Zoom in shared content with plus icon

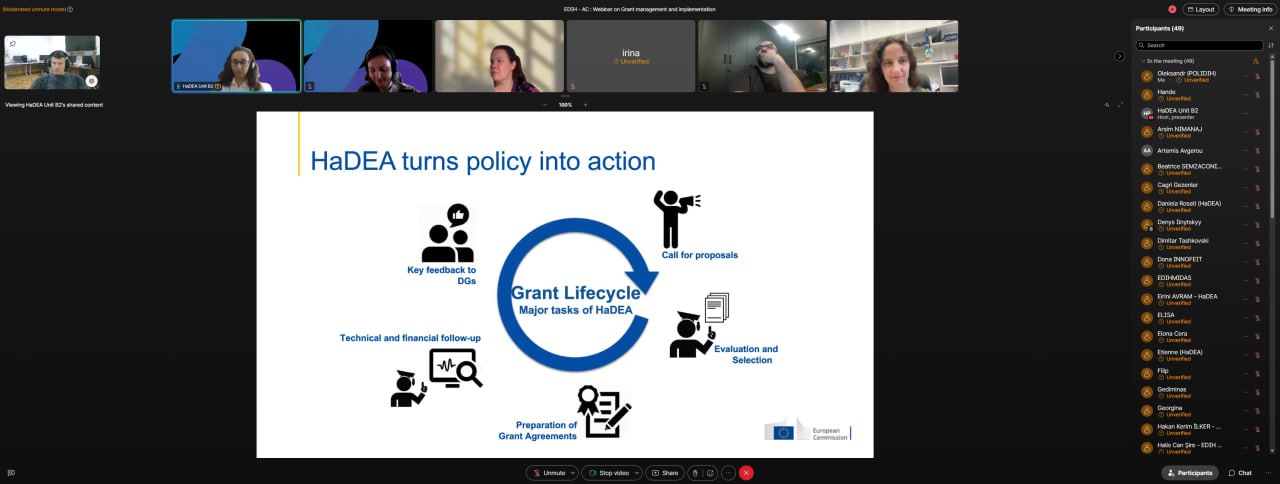click(585, 105)
